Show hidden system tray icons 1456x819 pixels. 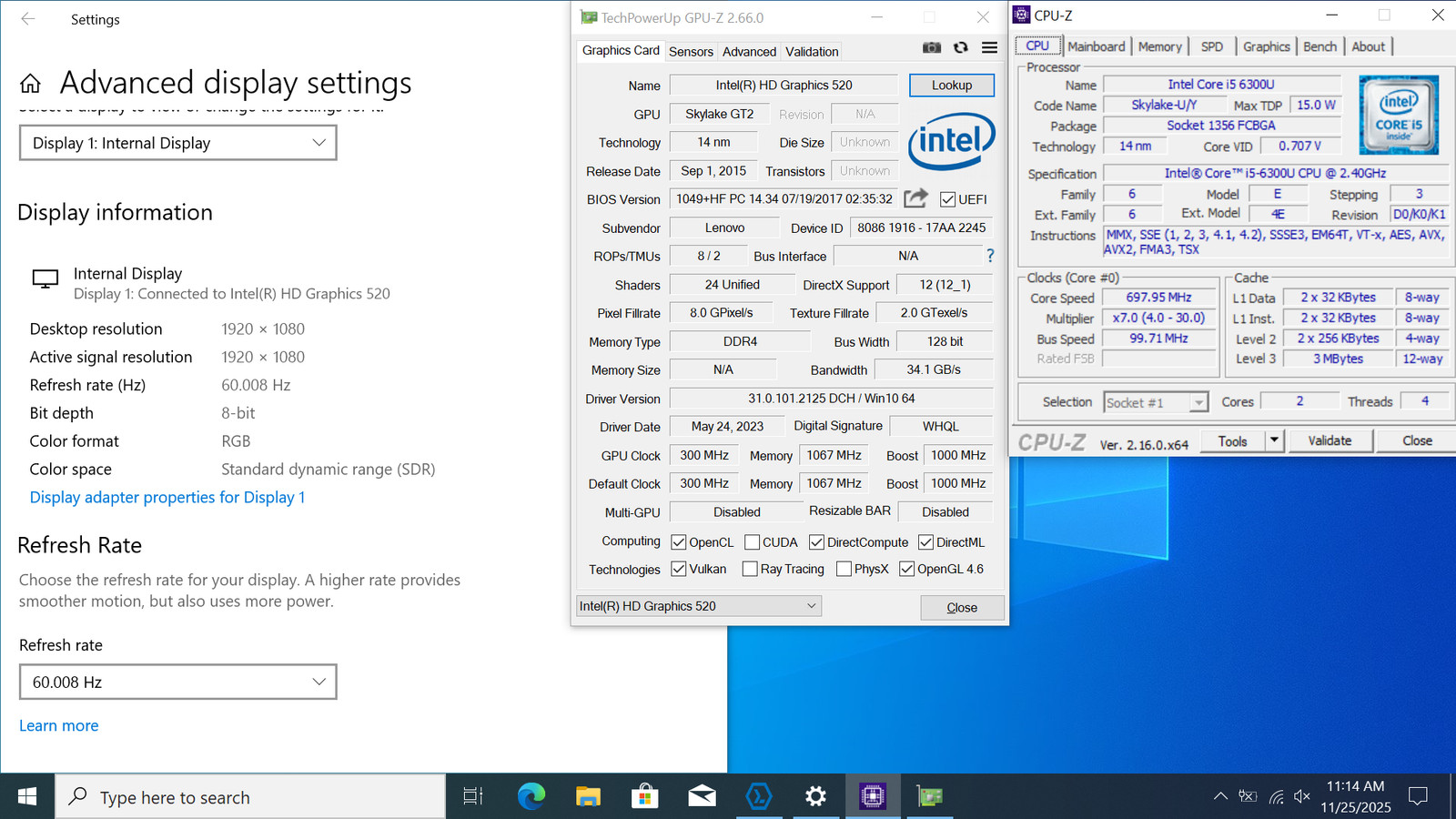[x=1220, y=797]
